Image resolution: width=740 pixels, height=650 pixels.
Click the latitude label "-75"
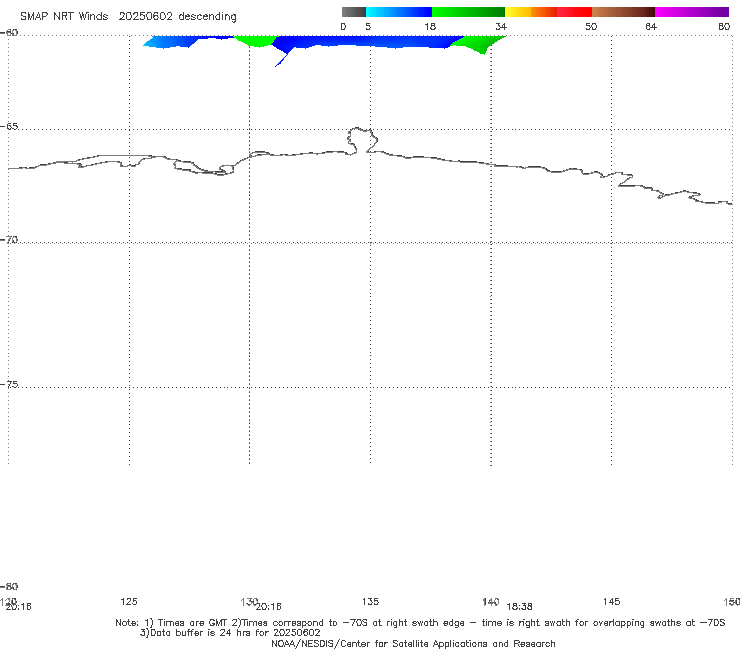[9, 385]
